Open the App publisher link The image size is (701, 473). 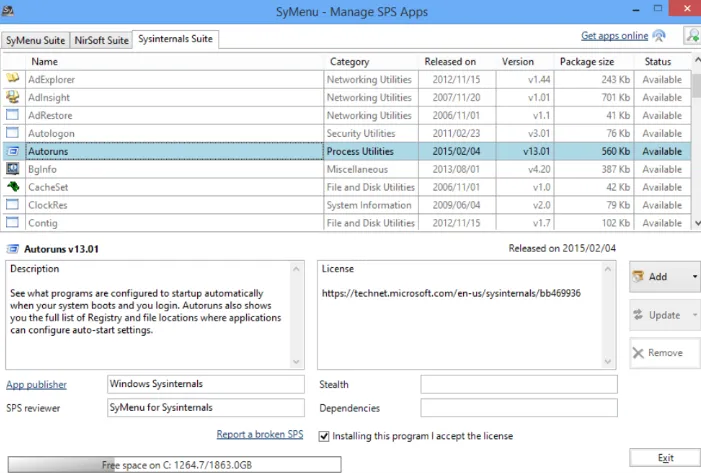pyautogui.click(x=36, y=384)
